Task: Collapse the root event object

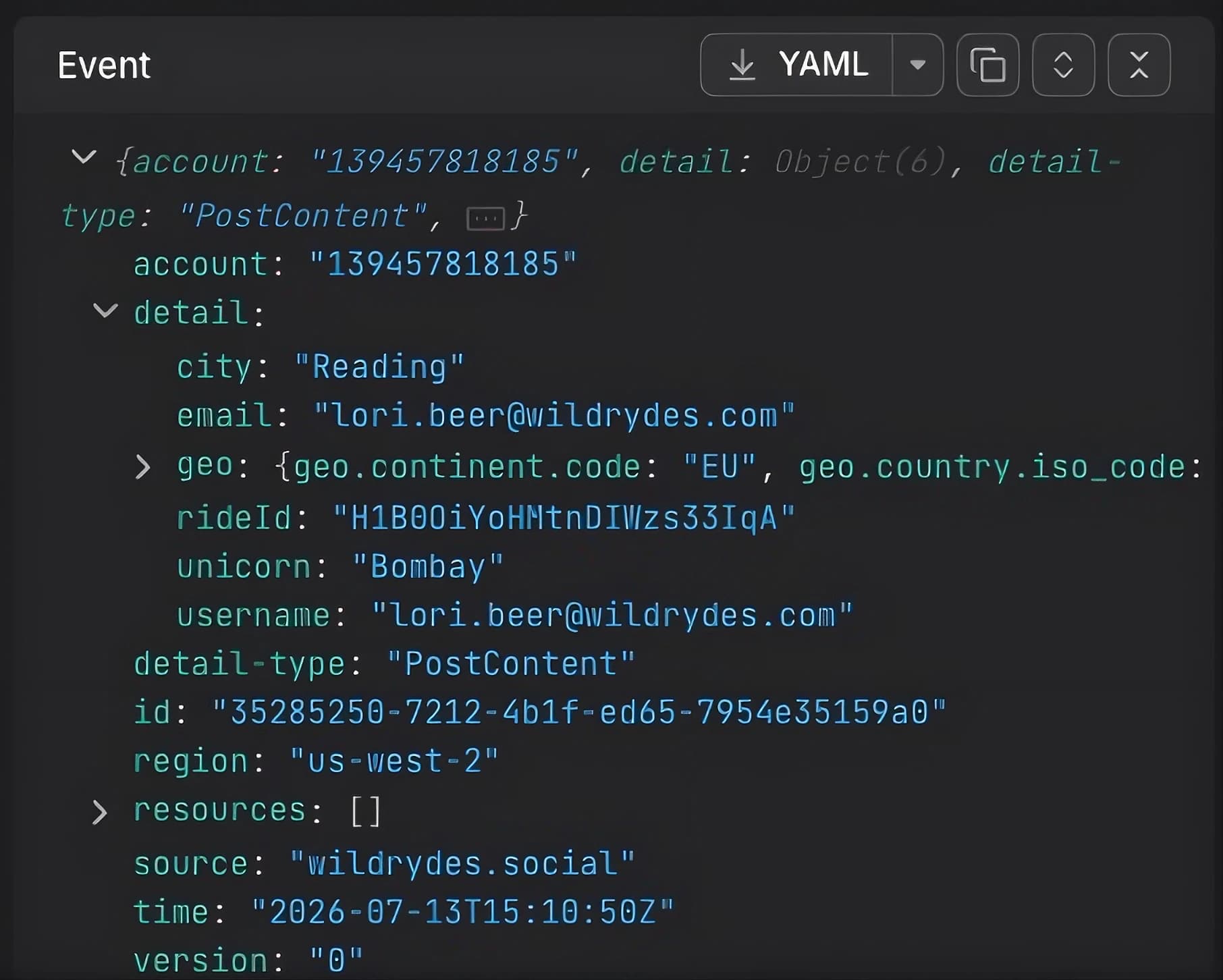Action: pyautogui.click(x=84, y=158)
